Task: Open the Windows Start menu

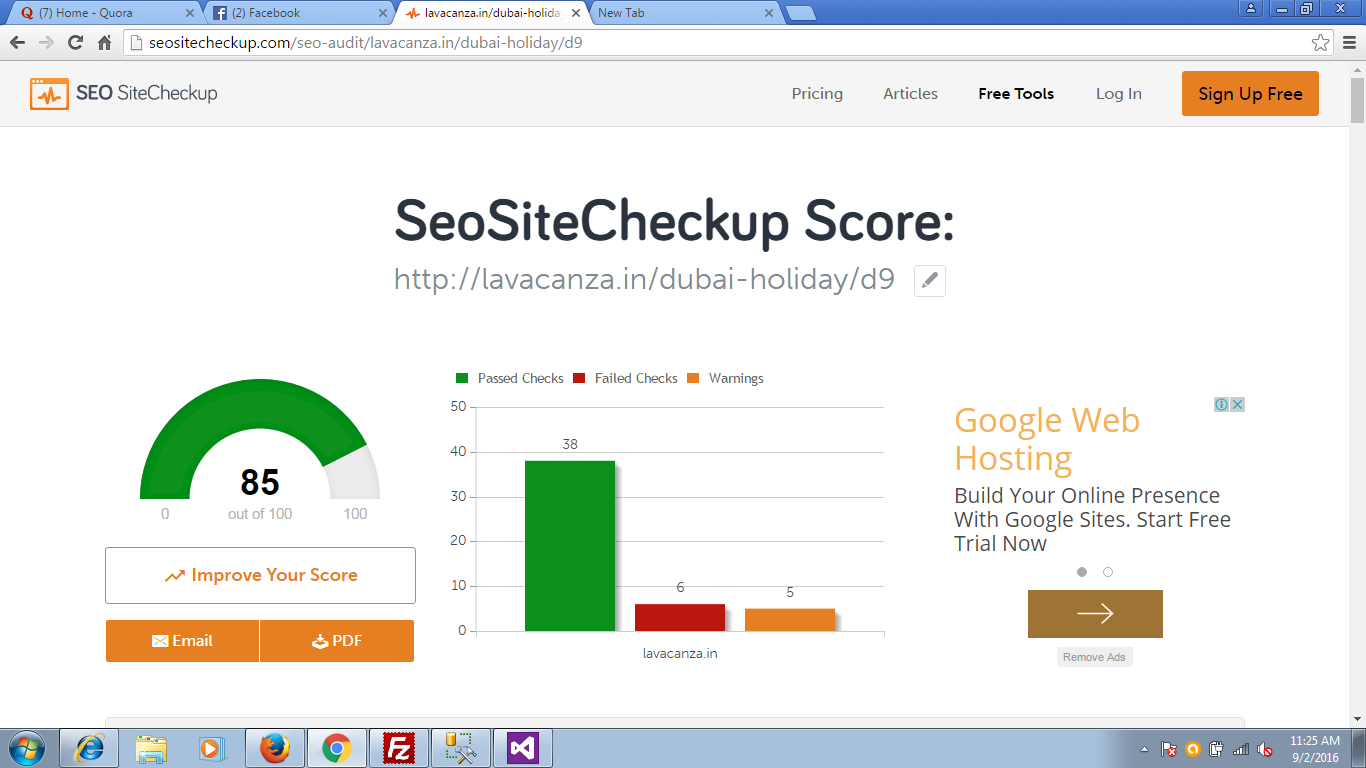Action: point(26,748)
